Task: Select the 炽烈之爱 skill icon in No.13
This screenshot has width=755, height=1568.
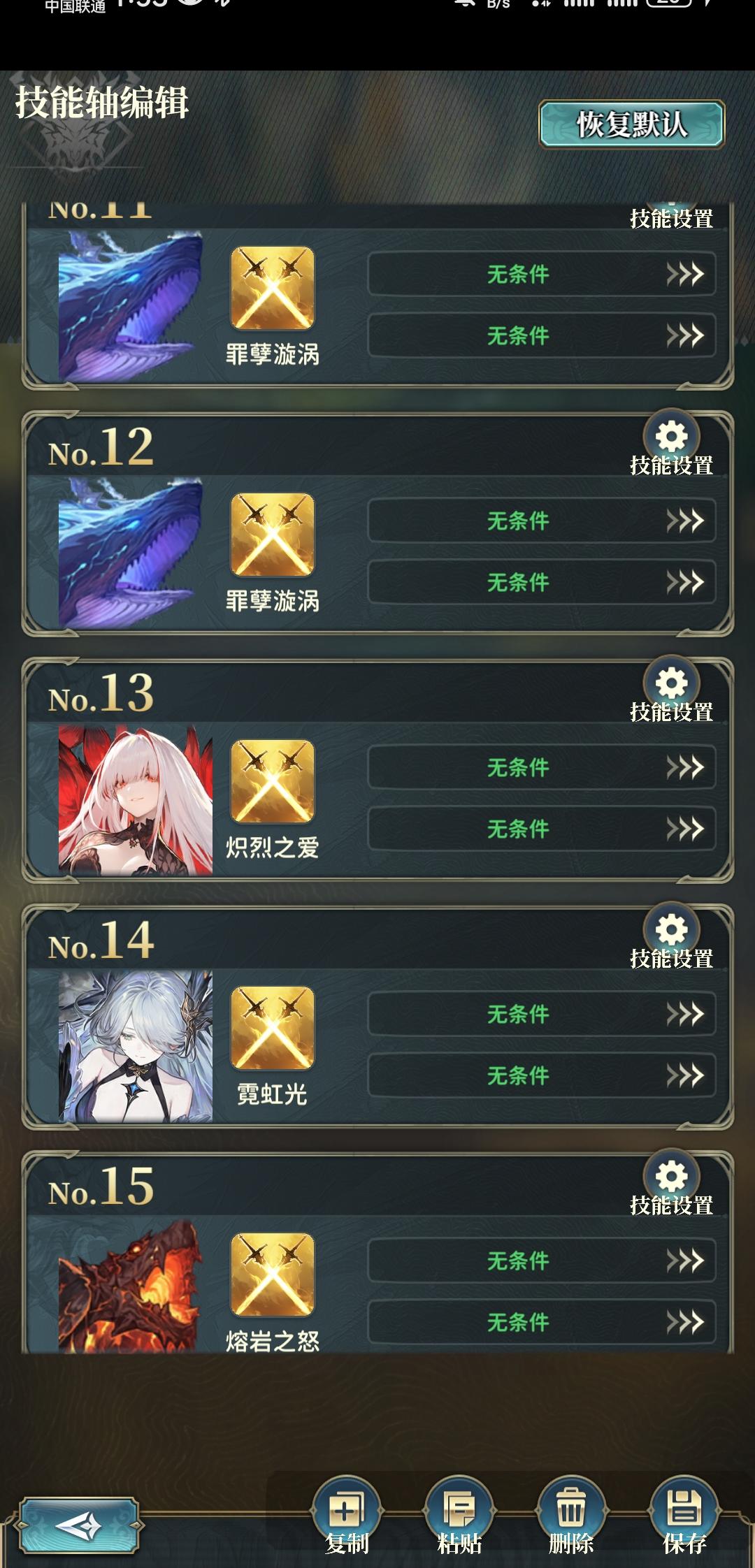Action: coord(273,781)
